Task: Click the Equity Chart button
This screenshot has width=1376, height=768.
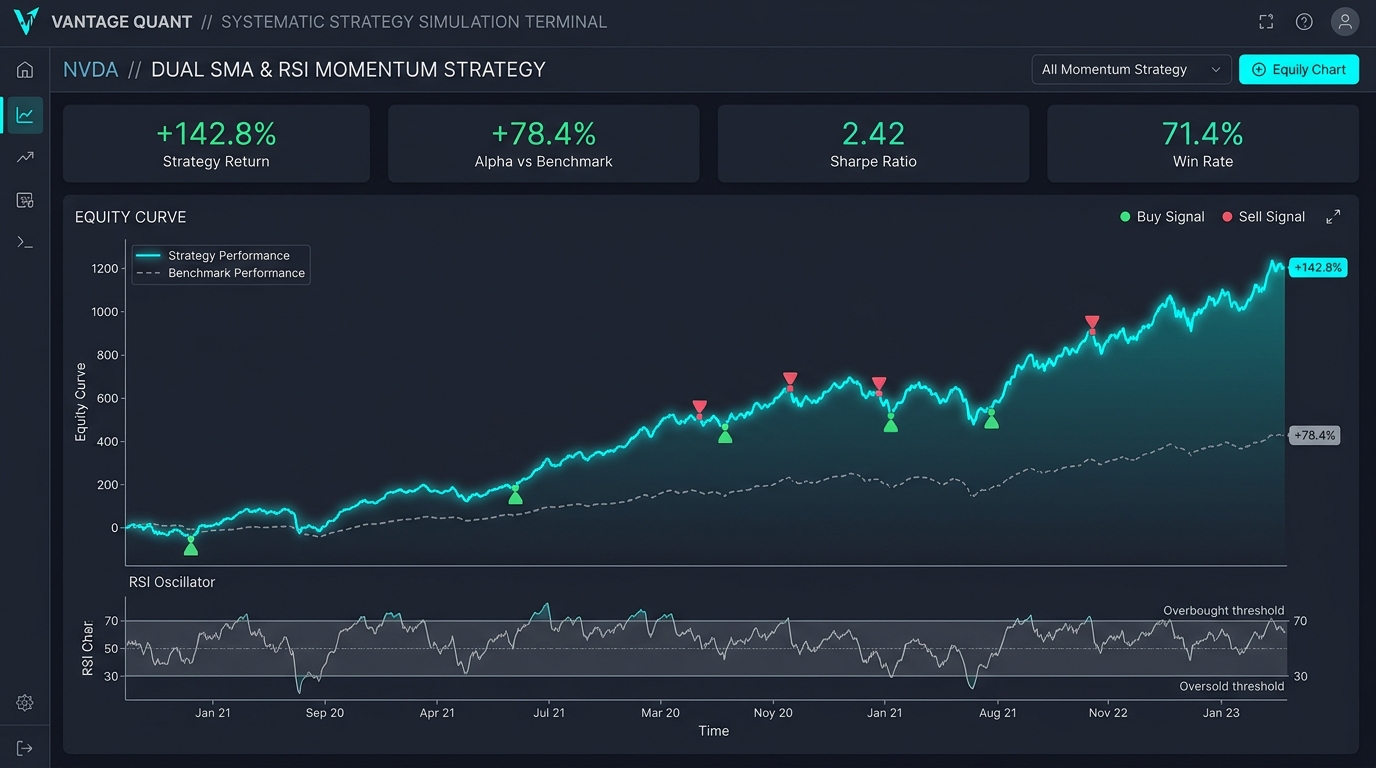Action: coord(1299,69)
